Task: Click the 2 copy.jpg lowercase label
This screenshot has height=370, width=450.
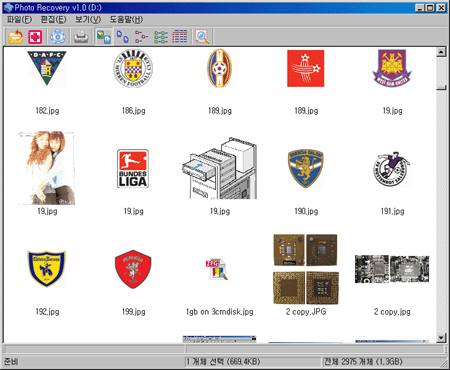Action: point(392,312)
